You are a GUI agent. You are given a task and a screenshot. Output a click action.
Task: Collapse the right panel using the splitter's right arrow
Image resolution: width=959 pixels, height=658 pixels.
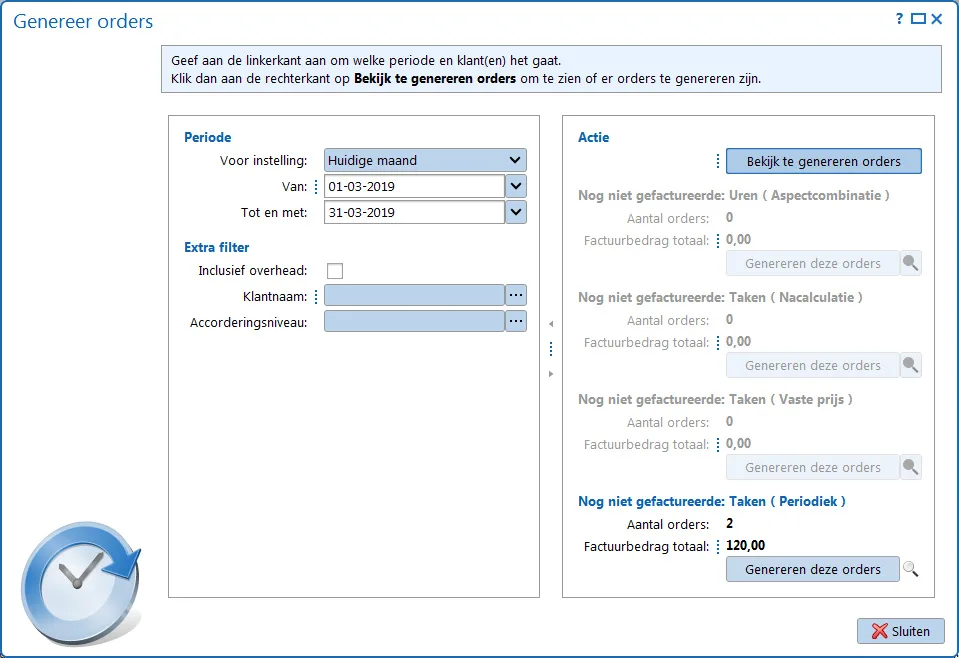tap(551, 374)
